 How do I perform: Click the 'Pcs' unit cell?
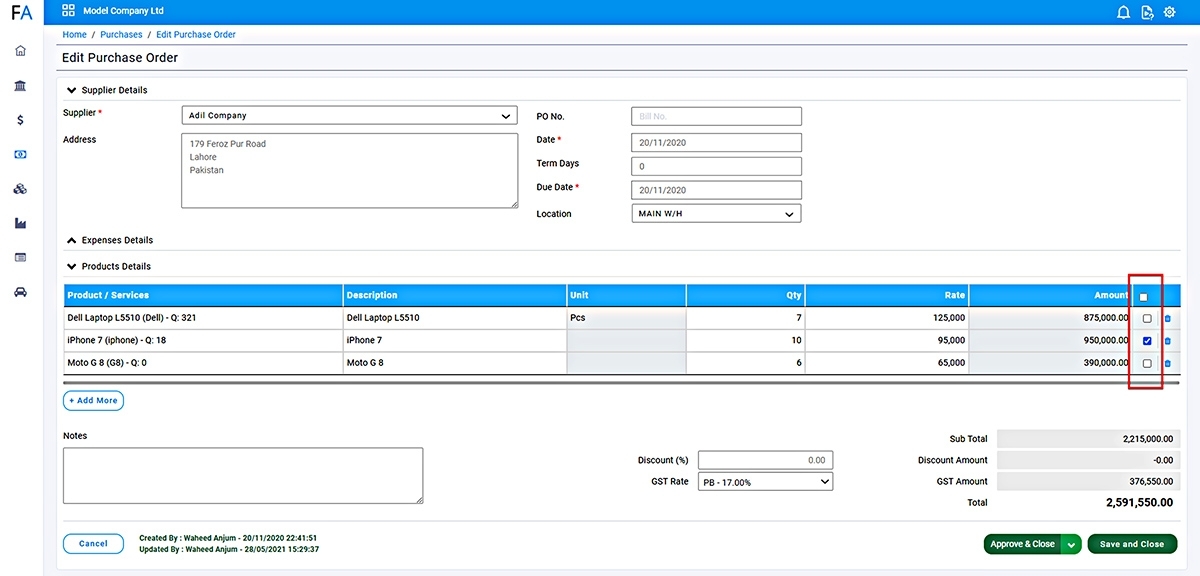click(626, 318)
